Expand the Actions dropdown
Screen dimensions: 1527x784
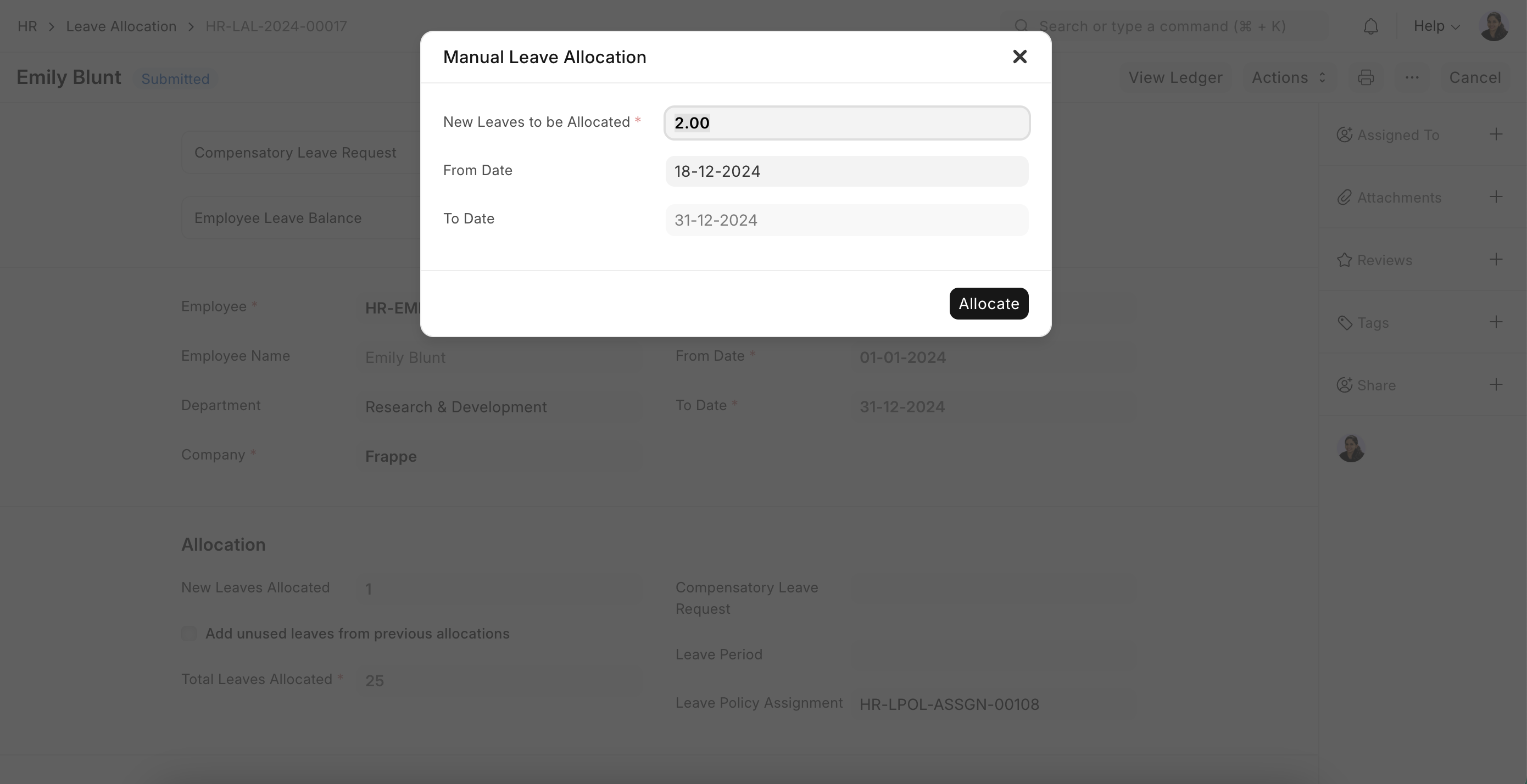(x=1288, y=77)
